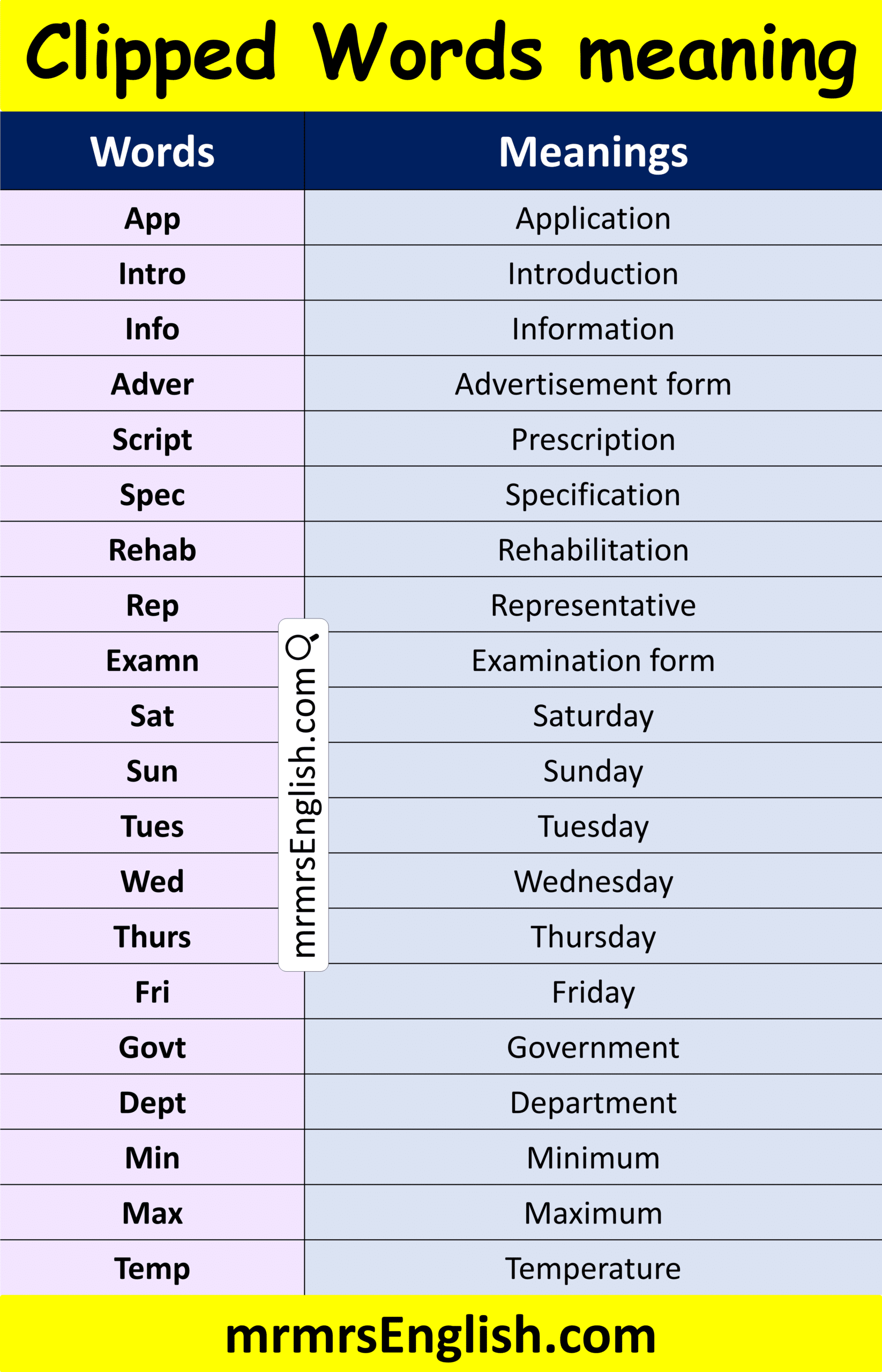The height and width of the screenshot is (1372, 882).
Task: Select the Advertisement form meaning
Action: pyautogui.click(x=593, y=384)
